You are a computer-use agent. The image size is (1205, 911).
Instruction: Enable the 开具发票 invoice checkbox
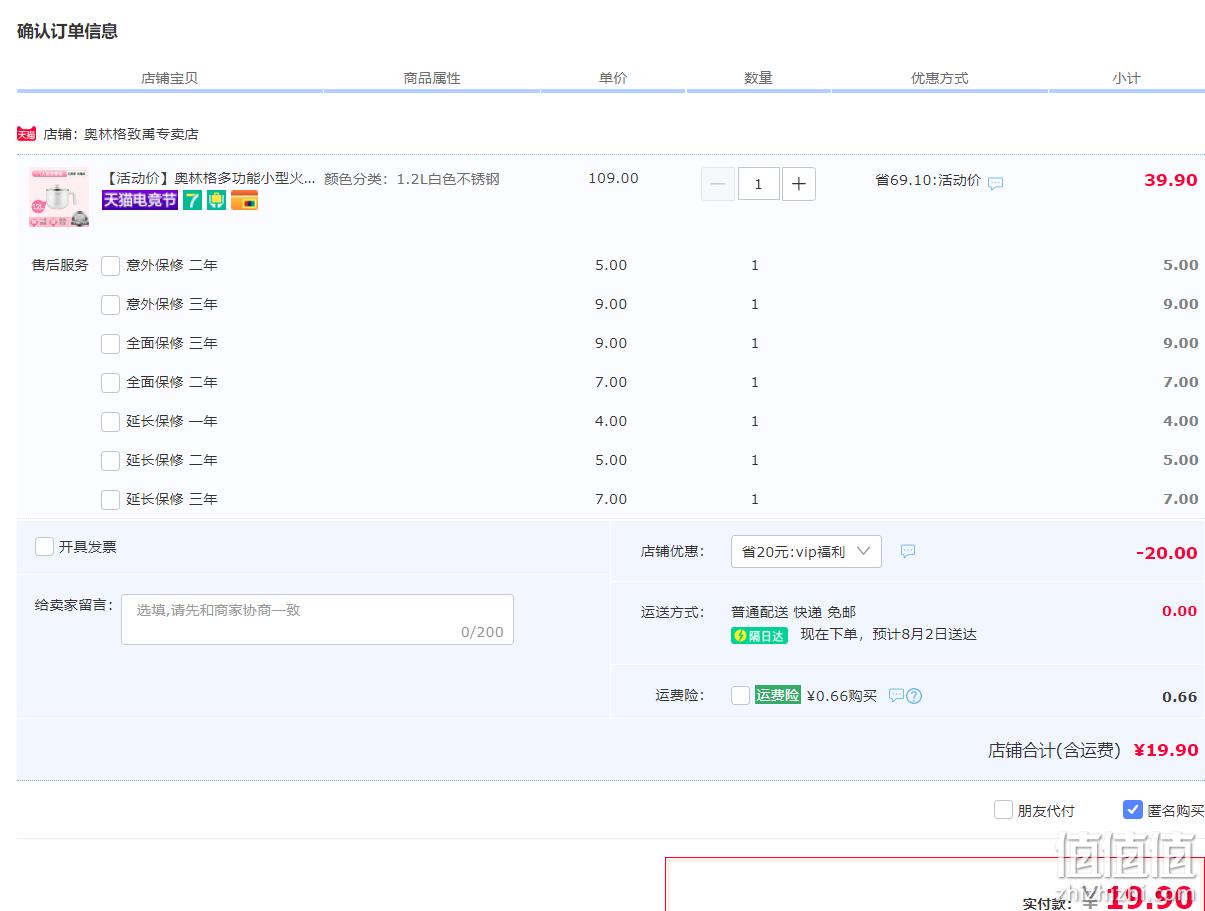click(45, 547)
